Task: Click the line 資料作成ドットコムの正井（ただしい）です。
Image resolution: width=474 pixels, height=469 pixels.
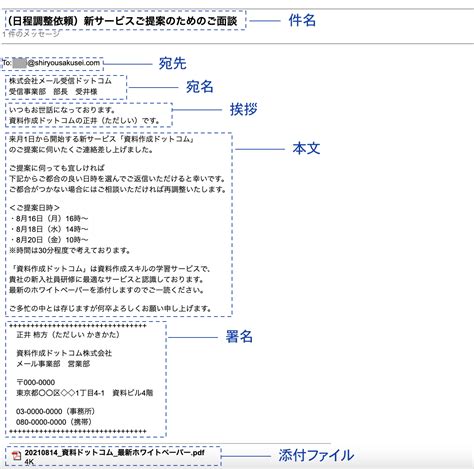Action: (x=84, y=121)
